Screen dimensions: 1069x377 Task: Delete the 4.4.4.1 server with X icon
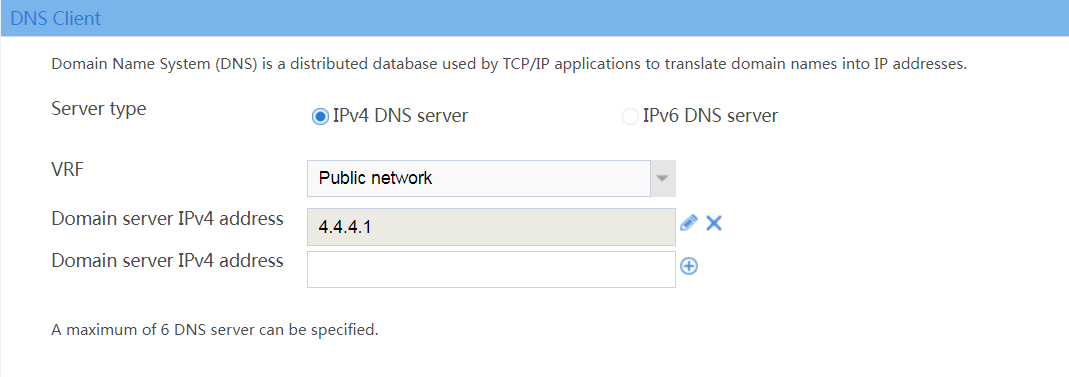coord(714,223)
